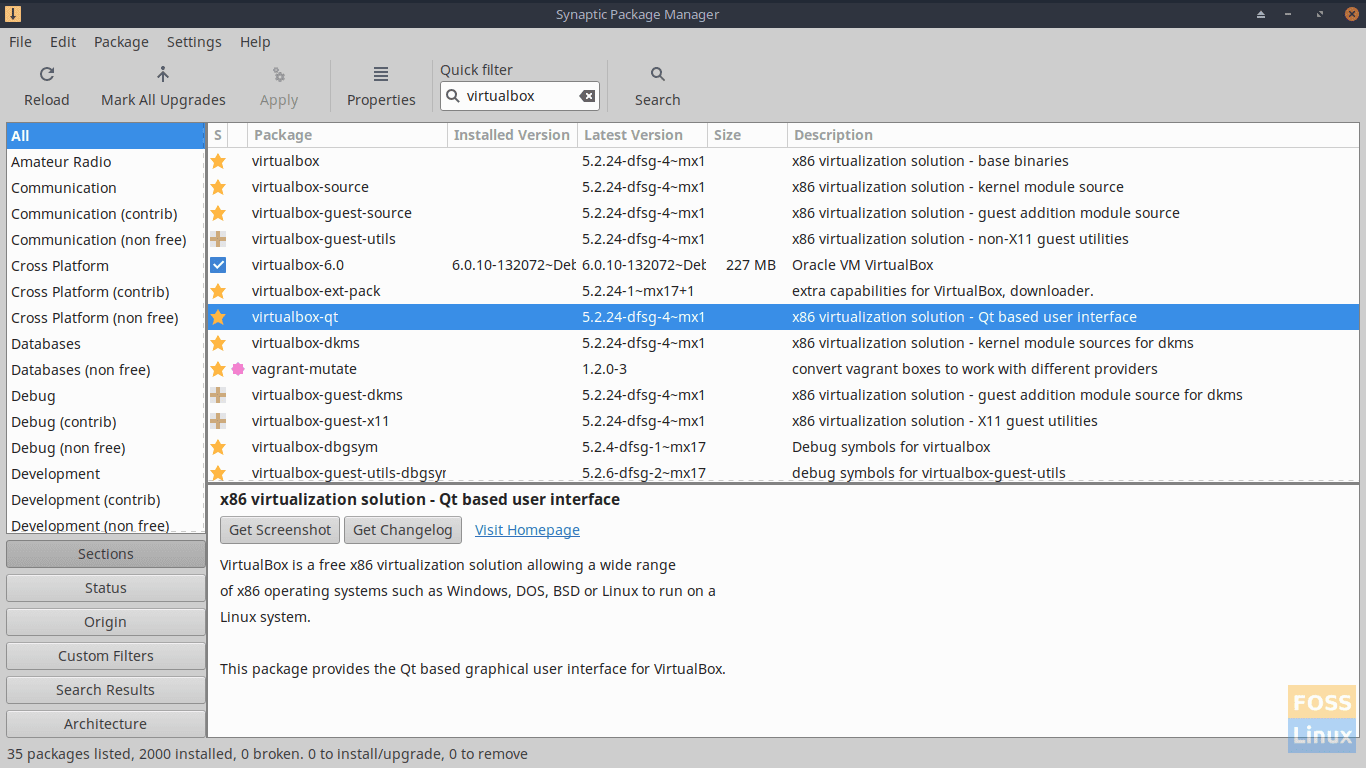Switch to the Status view button
Image resolution: width=1366 pixels, height=768 pixels.
click(x=106, y=588)
